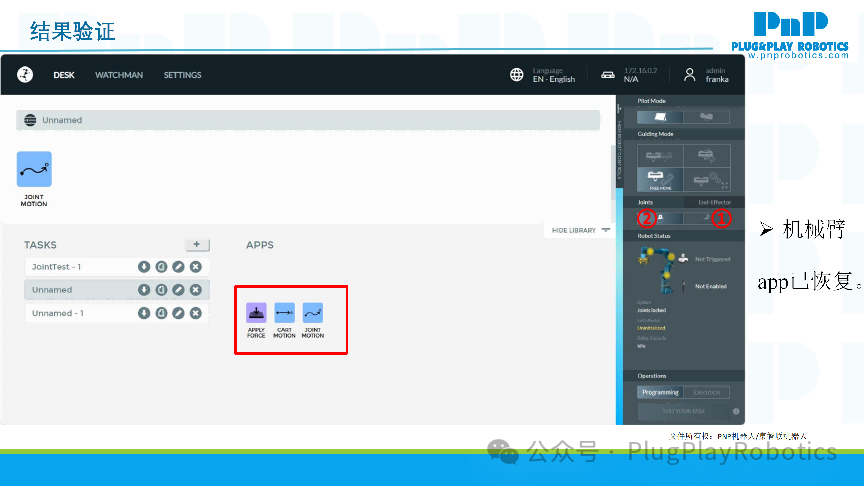Select the tablet Pilot Mode option
Viewport: 864px width, 486px height.
click(x=660, y=117)
